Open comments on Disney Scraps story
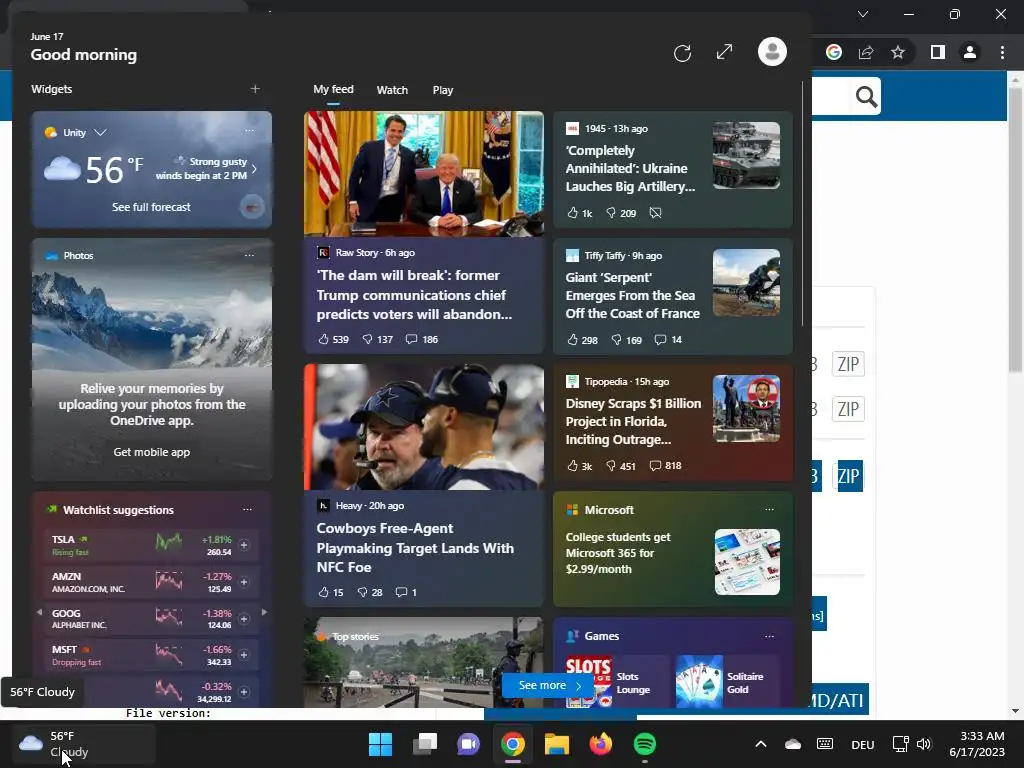 [665, 466]
